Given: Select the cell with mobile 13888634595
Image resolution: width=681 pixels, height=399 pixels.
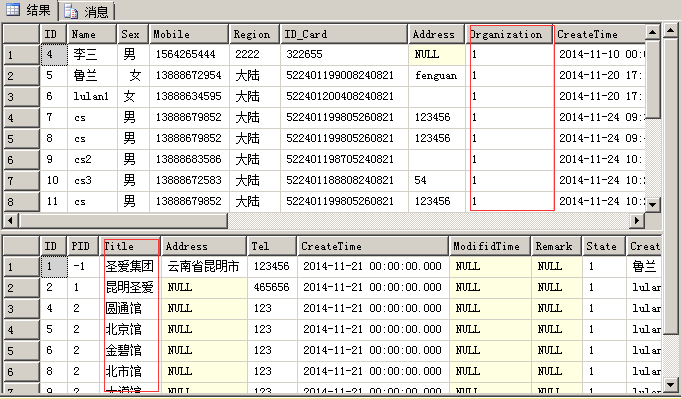Looking at the screenshot, I should [x=189, y=96].
